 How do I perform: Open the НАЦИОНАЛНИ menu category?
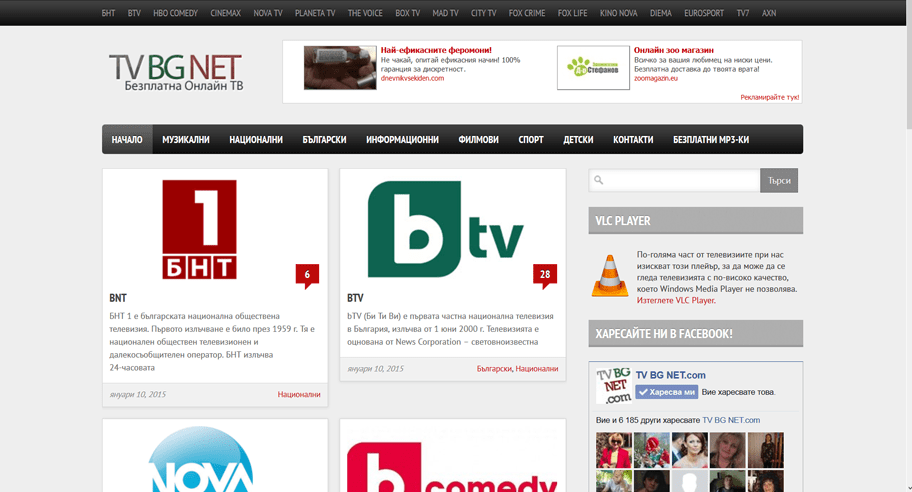(x=256, y=140)
